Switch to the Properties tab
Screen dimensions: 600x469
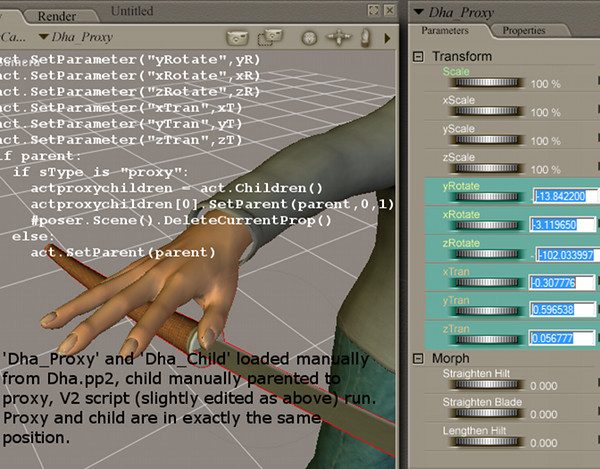coord(524,30)
